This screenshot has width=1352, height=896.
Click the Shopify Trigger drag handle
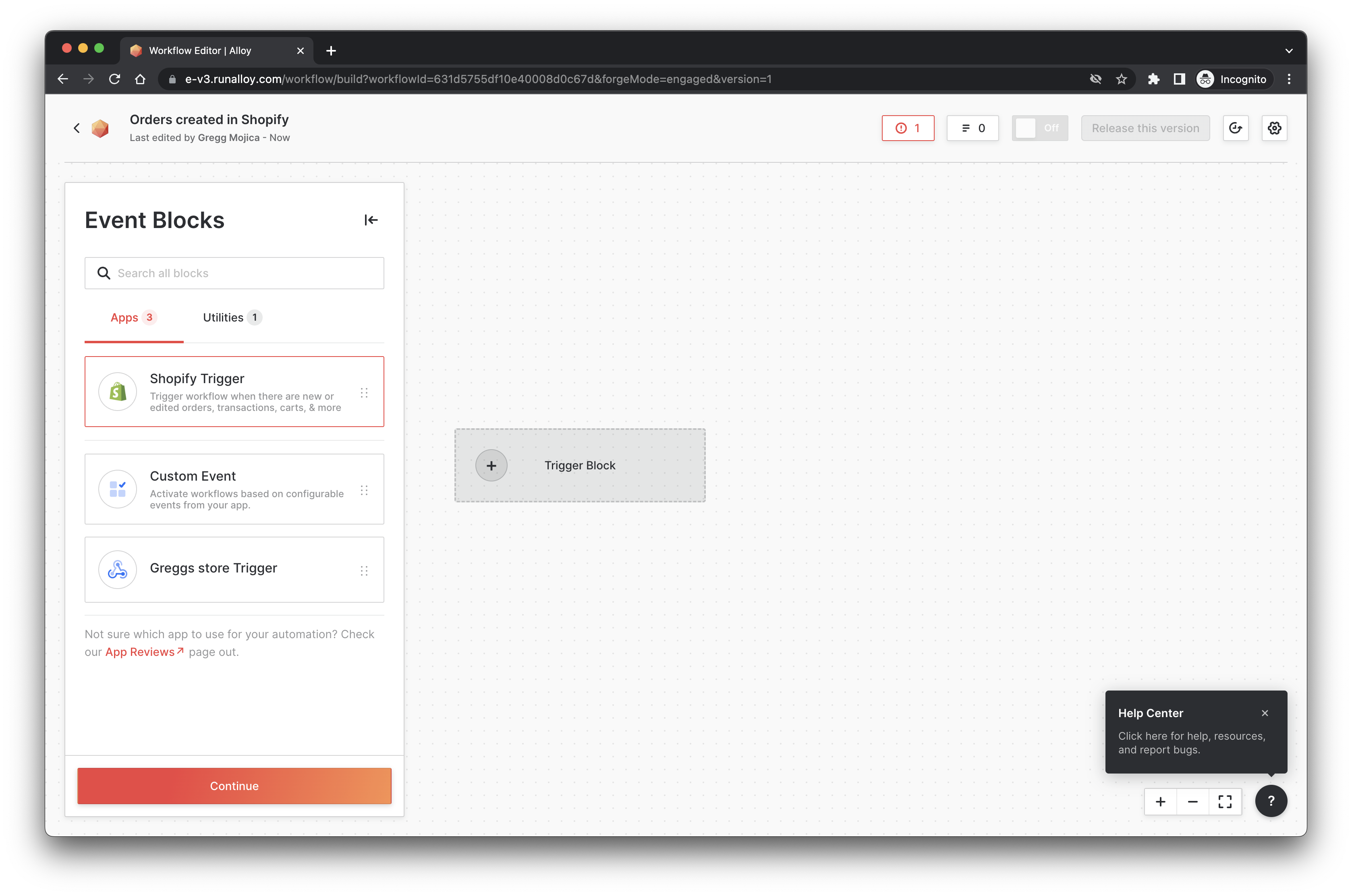[x=364, y=392]
